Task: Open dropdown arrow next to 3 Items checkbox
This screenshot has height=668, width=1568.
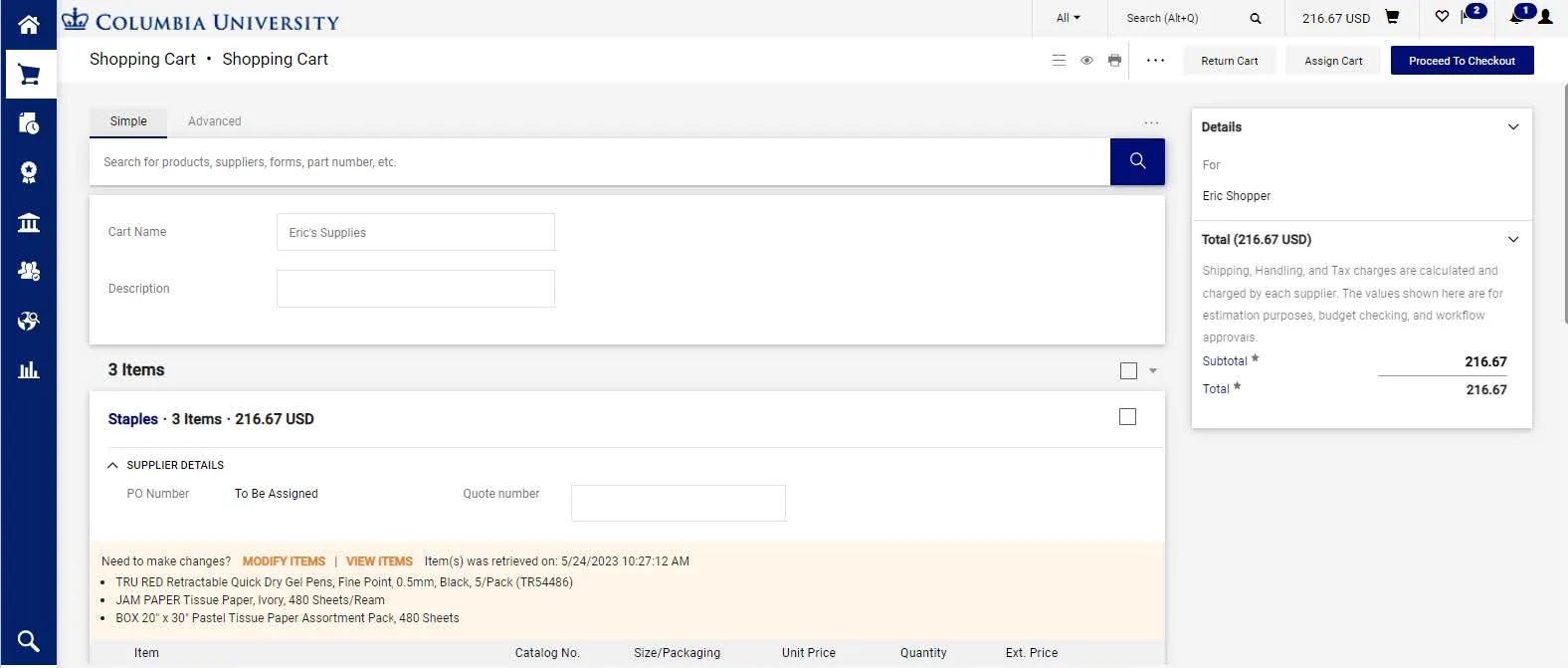Action: [x=1153, y=370]
